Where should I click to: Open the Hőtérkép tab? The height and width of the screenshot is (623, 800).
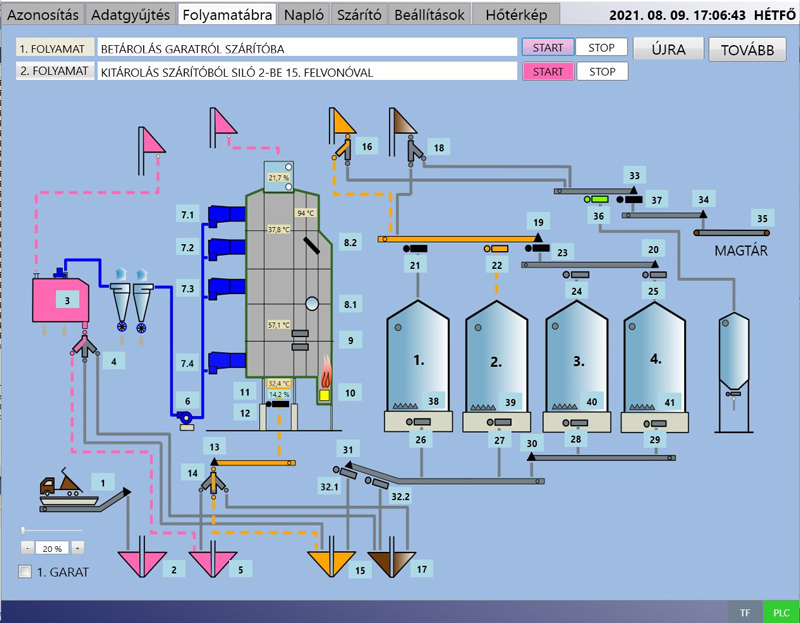pos(516,15)
